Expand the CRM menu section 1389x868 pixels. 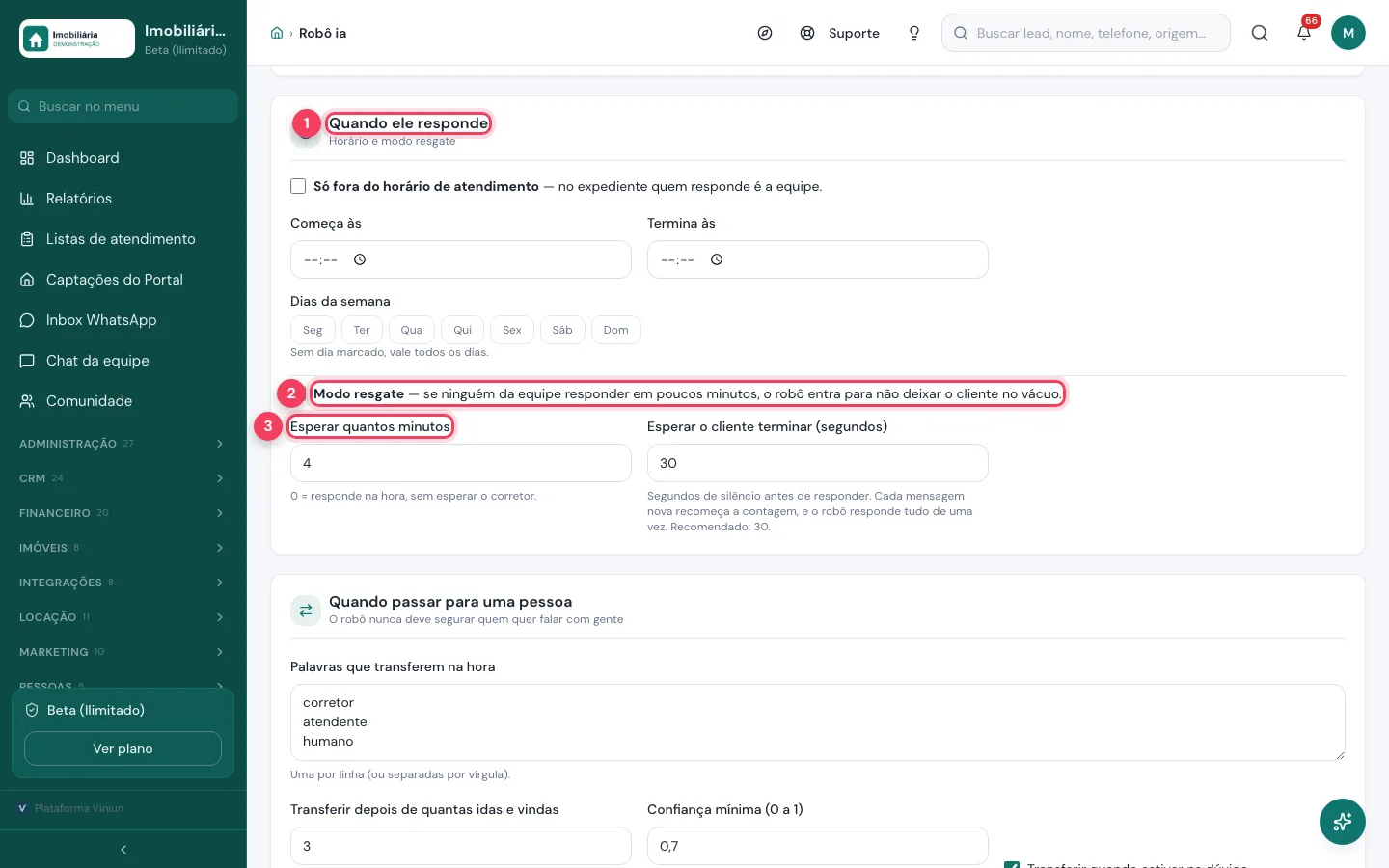point(123,478)
